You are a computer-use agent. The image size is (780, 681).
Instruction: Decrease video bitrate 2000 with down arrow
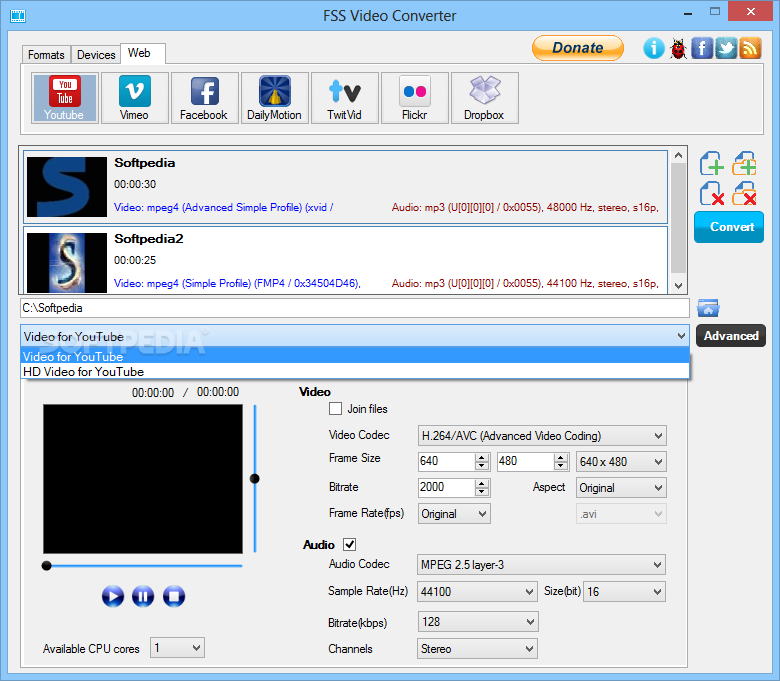pos(482,491)
